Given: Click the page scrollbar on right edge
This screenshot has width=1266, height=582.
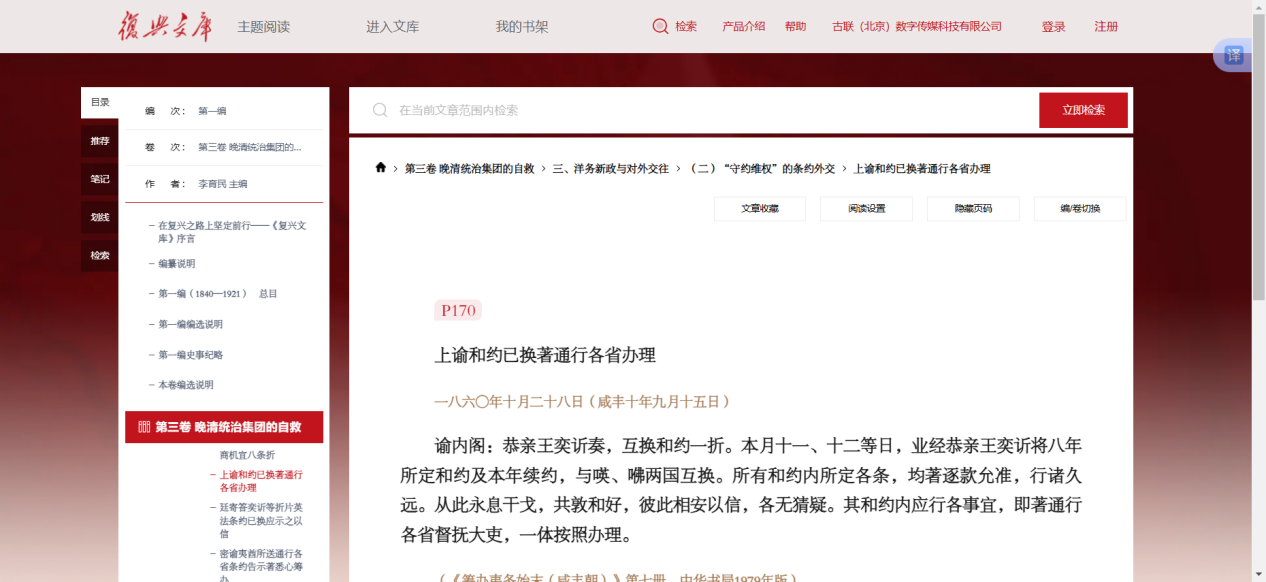Looking at the screenshot, I should tap(1258, 300).
